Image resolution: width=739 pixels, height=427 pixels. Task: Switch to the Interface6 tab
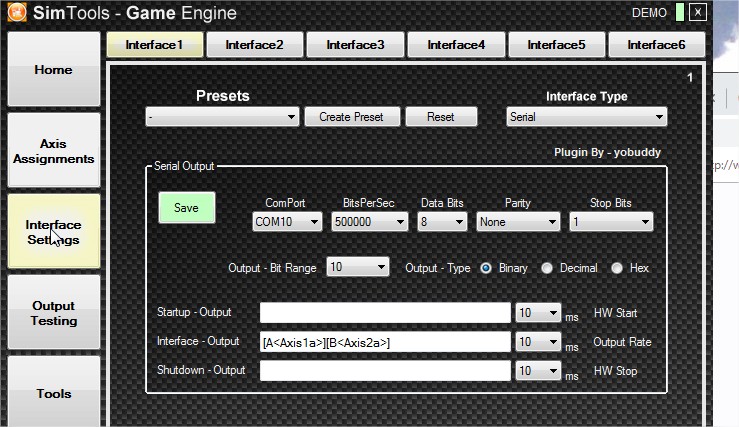click(657, 45)
